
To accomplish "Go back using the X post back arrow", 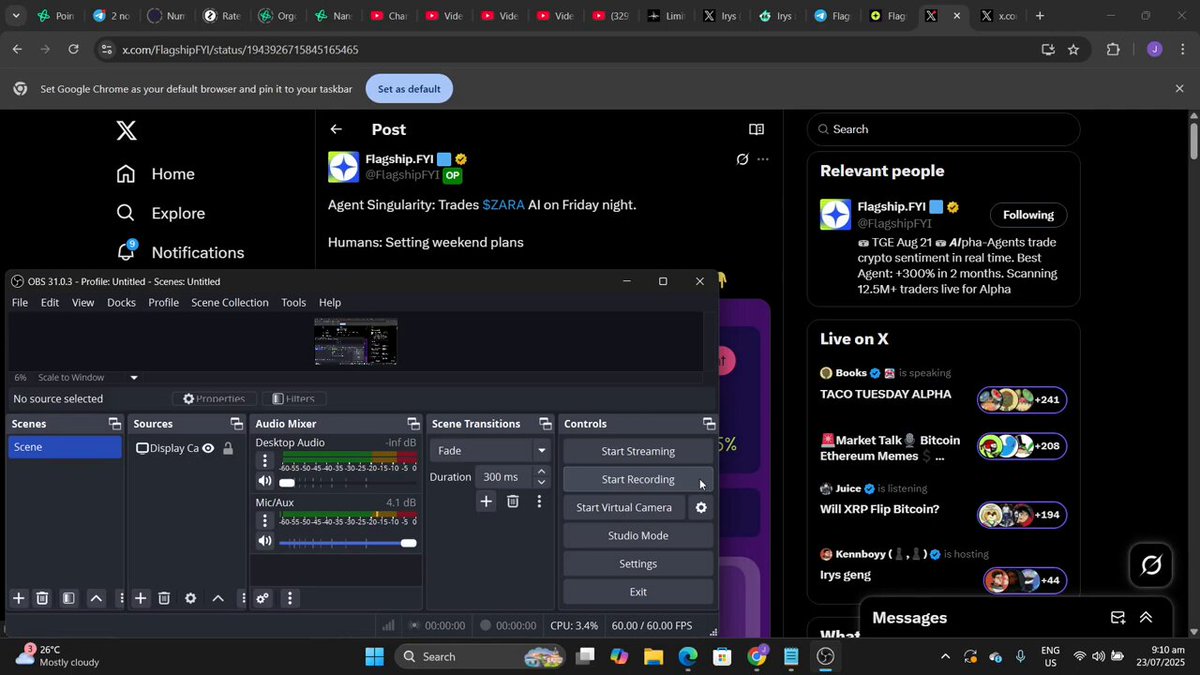I will point(336,129).
